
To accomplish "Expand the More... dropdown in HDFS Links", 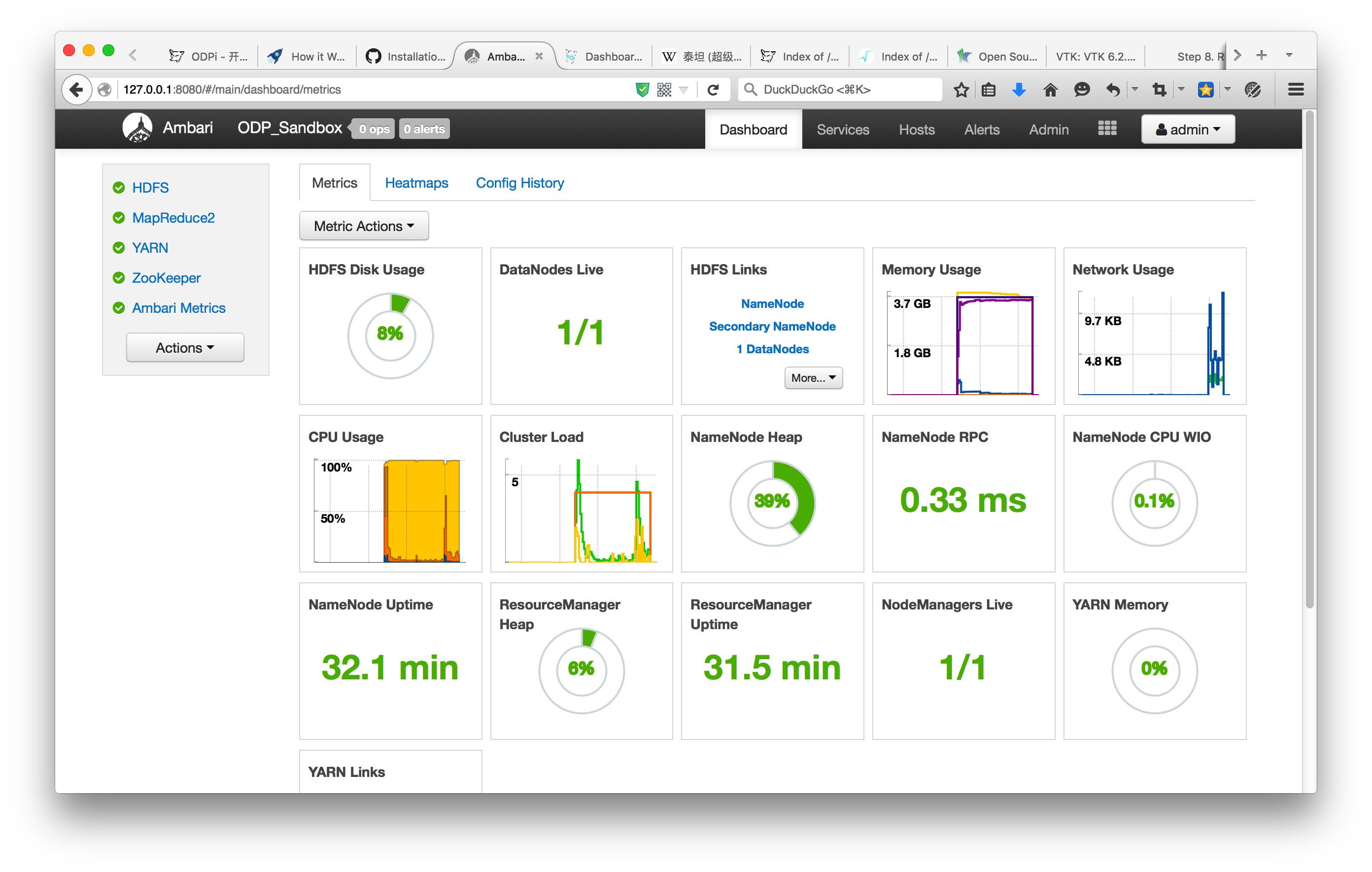I will point(813,377).
